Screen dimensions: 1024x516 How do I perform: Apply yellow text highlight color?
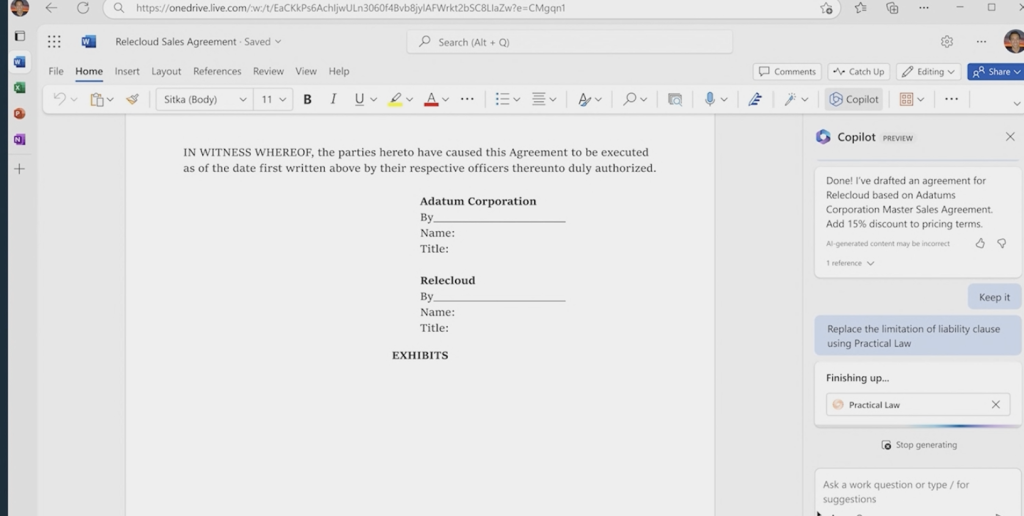(394, 99)
